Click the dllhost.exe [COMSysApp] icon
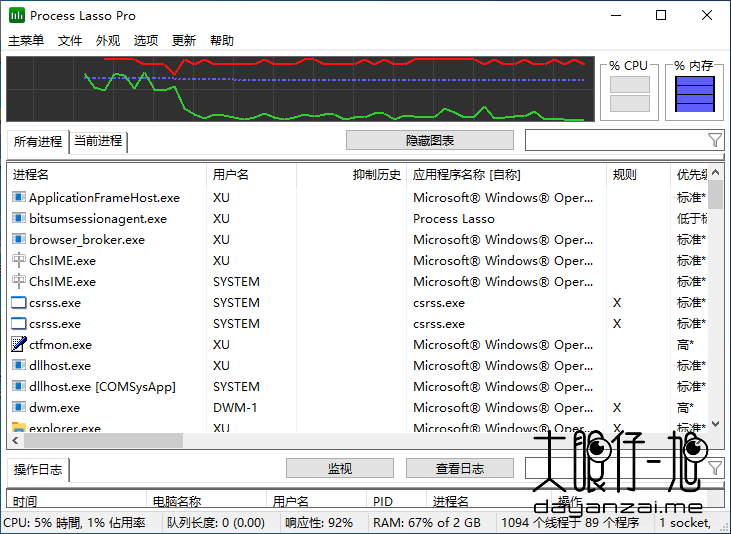The width and height of the screenshot is (731, 534). click(x=18, y=386)
